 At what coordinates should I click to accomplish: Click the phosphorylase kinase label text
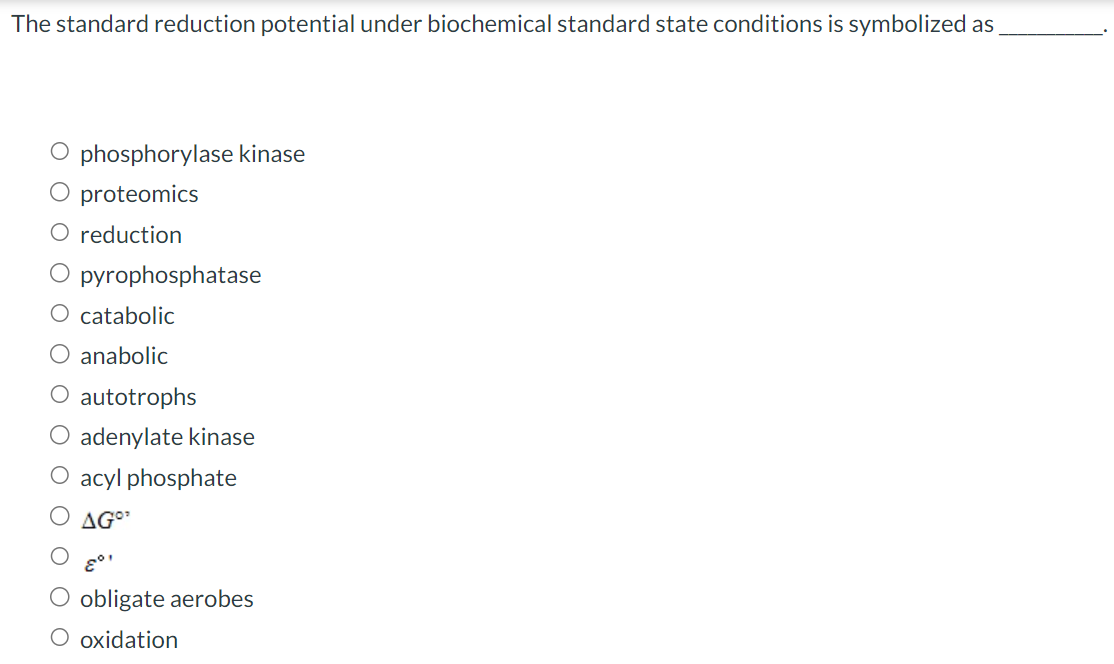[192, 153]
